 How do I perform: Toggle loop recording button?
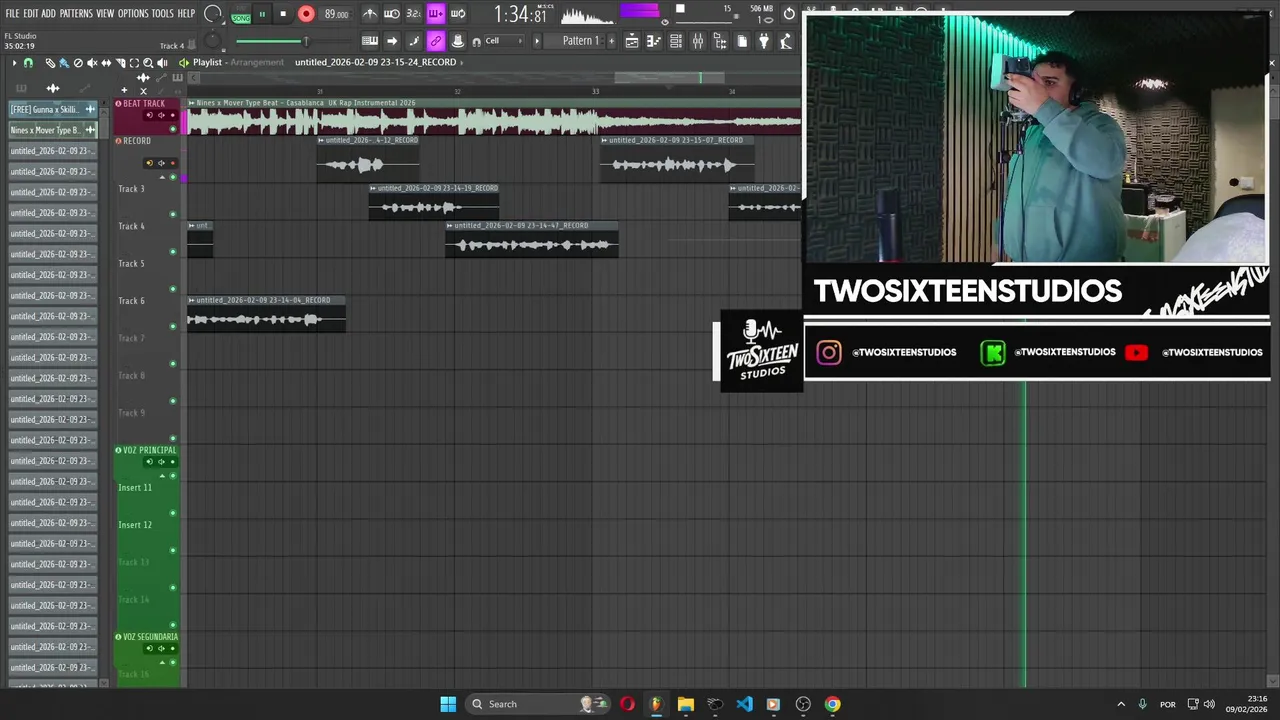pyautogui.click(x=457, y=14)
